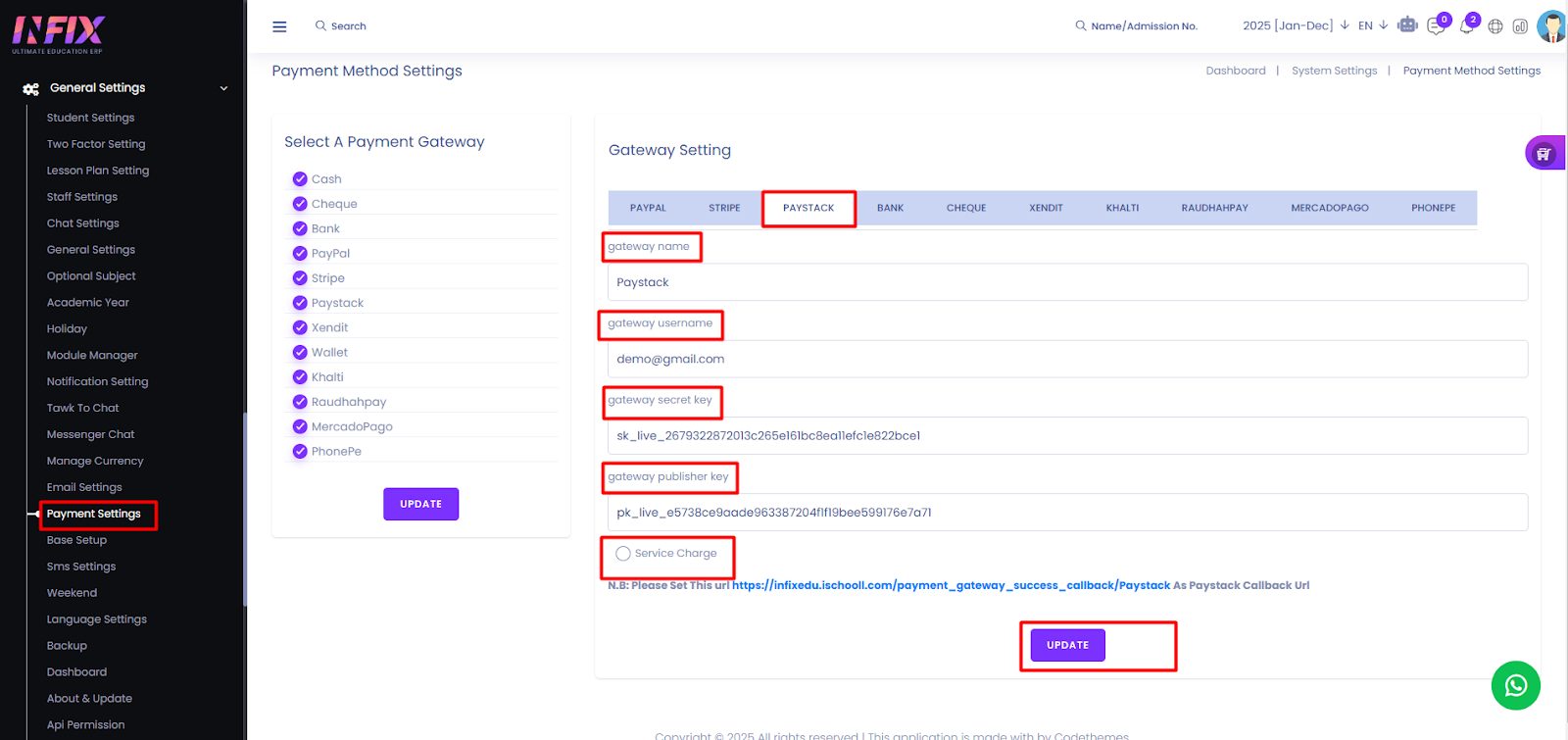Screen dimensions: 1568x740
Task: Collapse the General Settings sidebar section
Action: [223, 88]
